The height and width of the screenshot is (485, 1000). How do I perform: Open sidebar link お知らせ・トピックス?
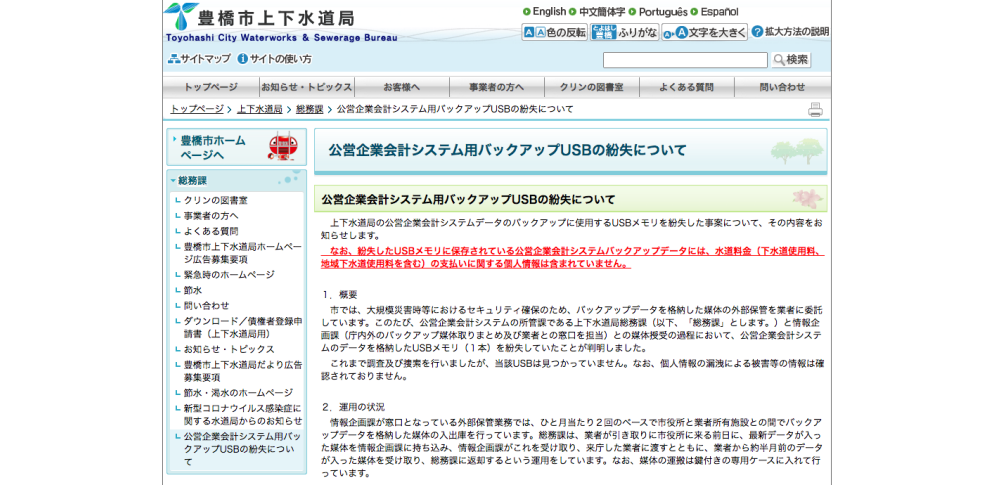229,349
